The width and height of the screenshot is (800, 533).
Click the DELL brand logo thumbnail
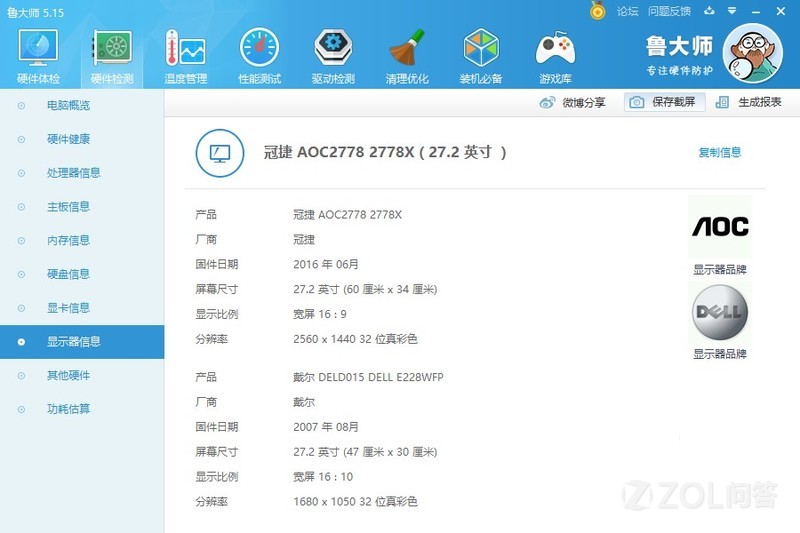pyautogui.click(x=720, y=312)
